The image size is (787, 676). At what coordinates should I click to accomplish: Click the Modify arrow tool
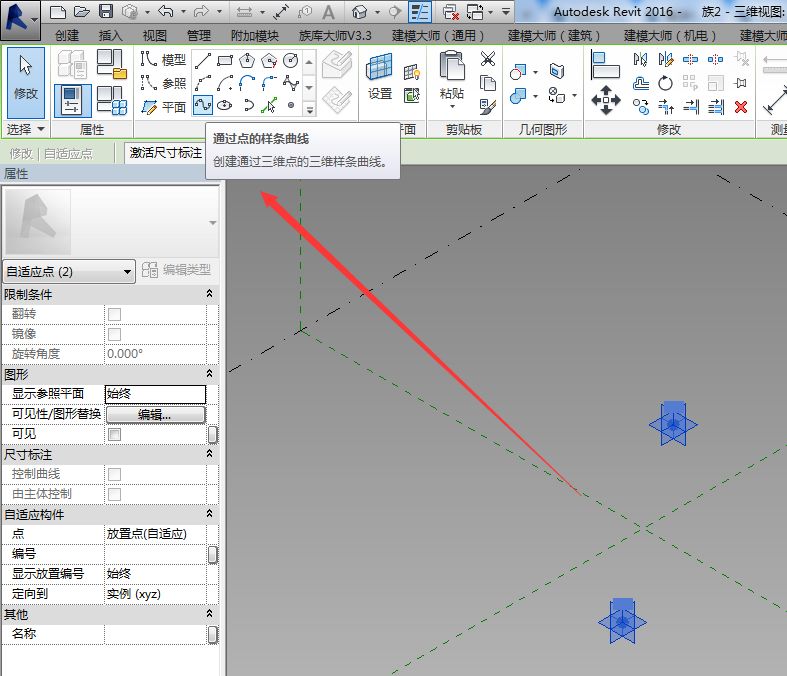(x=26, y=81)
